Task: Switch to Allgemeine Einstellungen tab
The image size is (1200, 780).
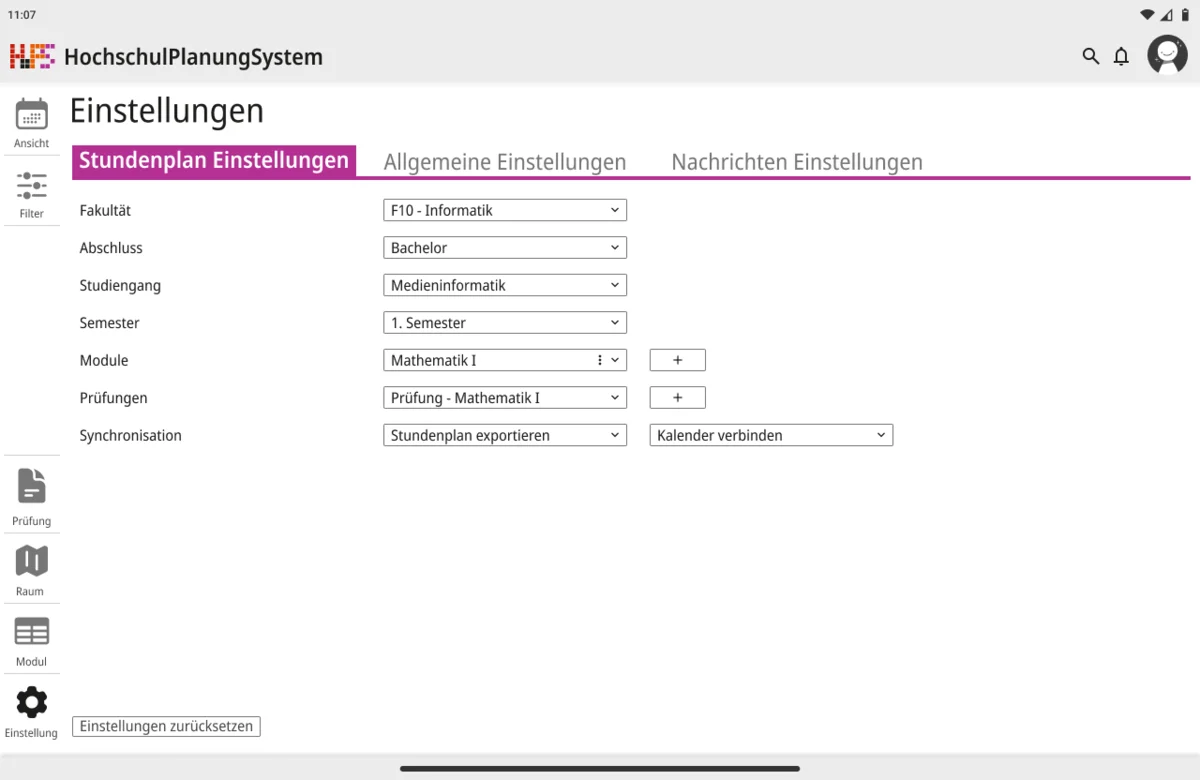Action: coord(505,162)
